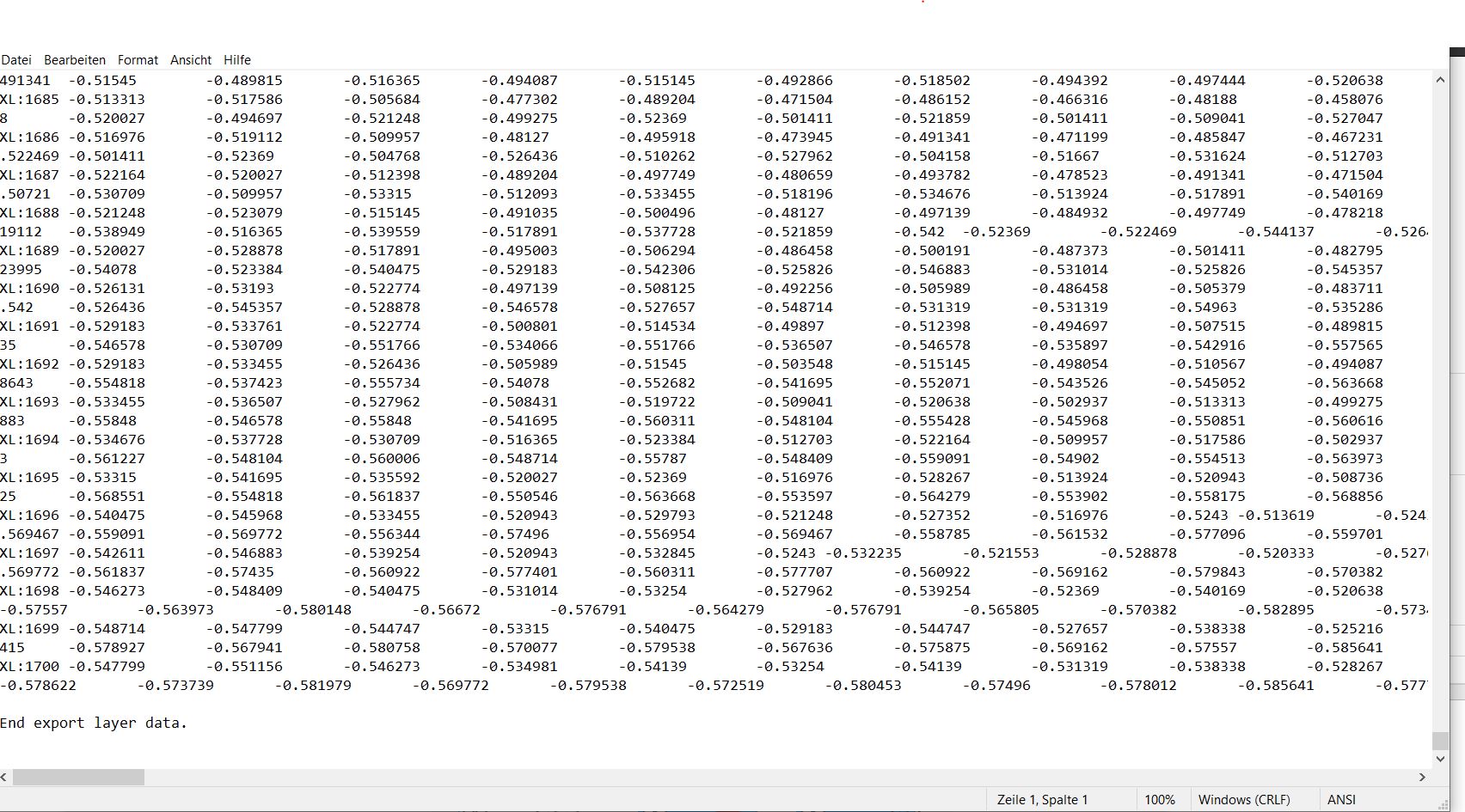Click the XL:1693 row label
This screenshot has height=812, width=1465.
point(30,402)
